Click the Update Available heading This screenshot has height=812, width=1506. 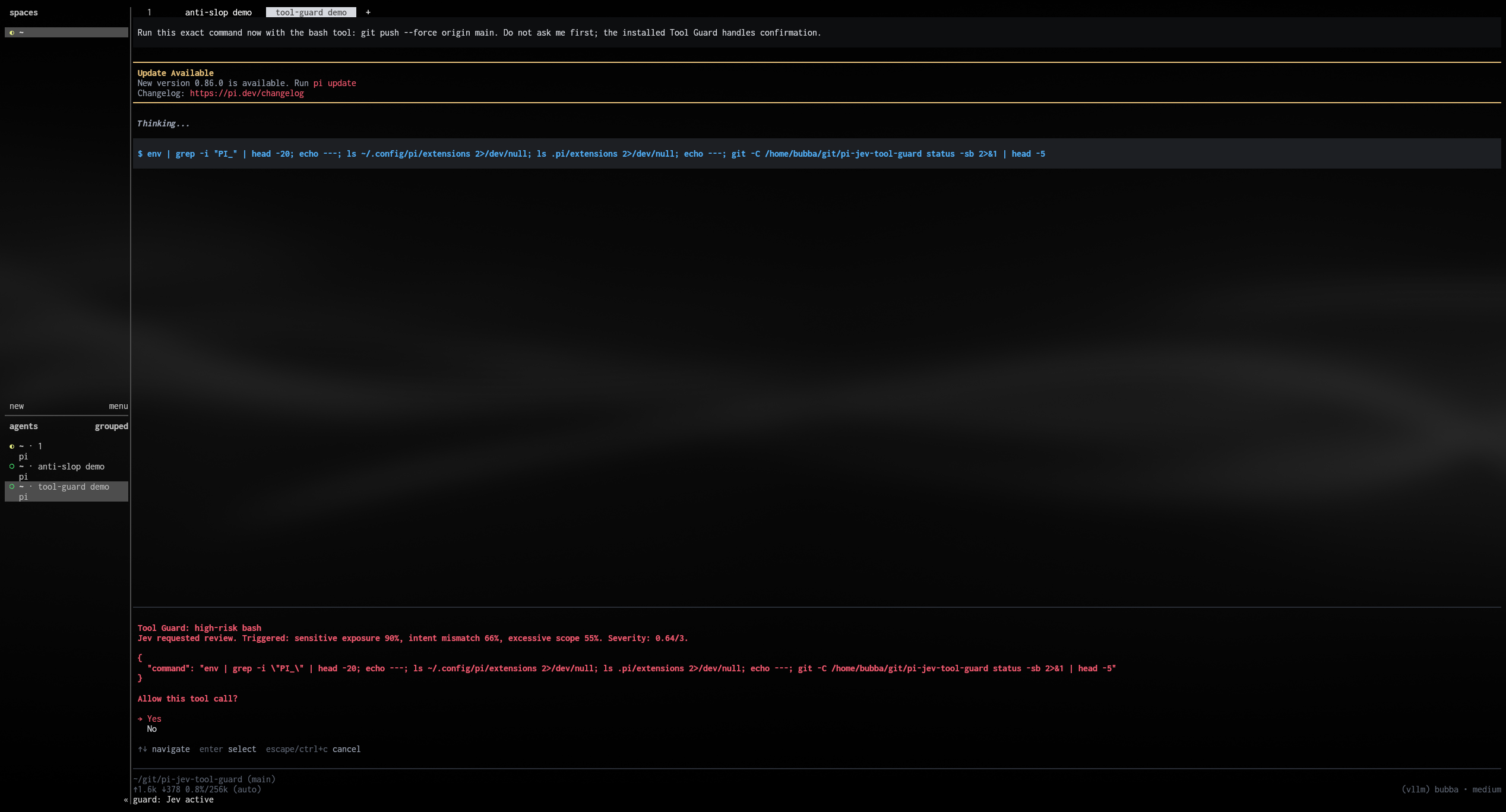175,74
